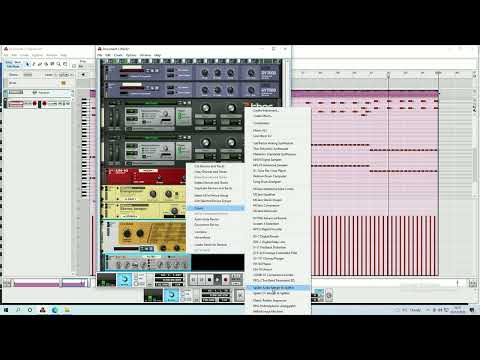
Task: Open Options menu in the rack window
Action: 131,55
